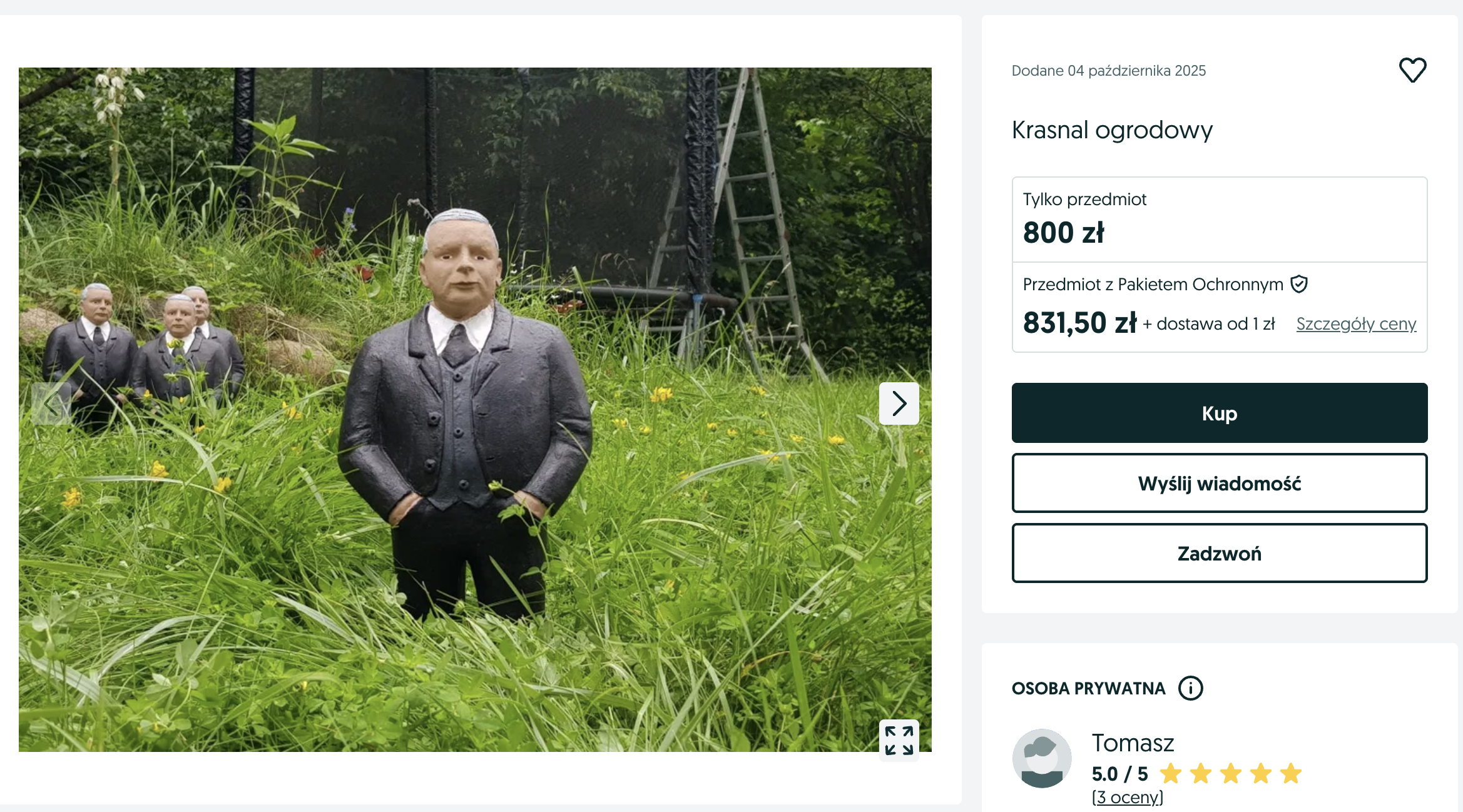
Task: Open seller Tomasz's avatar picture
Action: pos(1042,758)
